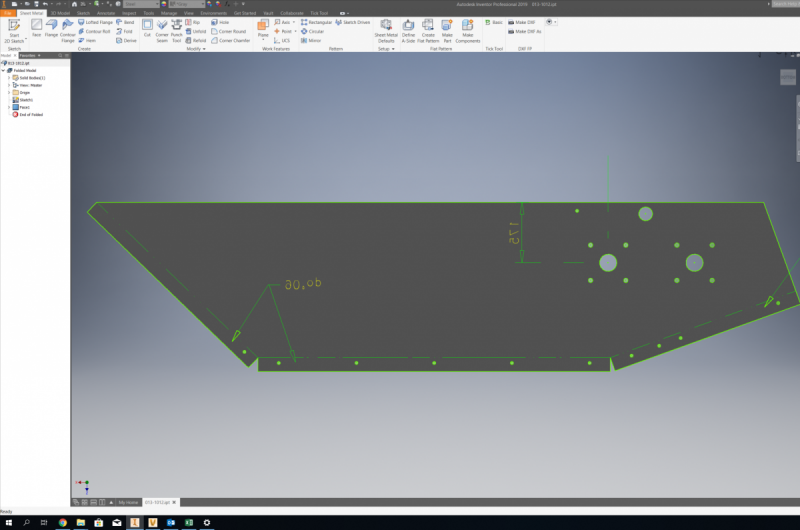Open the Windows Start menu
Image resolution: width=800 pixels, height=530 pixels.
point(9,522)
